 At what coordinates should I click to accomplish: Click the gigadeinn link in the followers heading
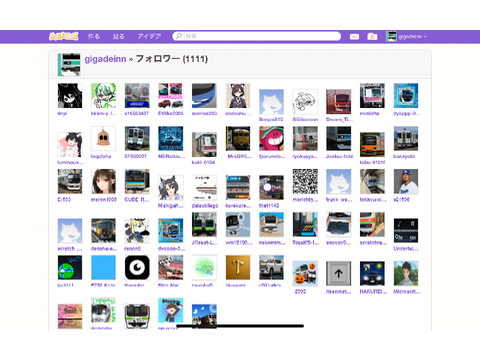(105, 59)
